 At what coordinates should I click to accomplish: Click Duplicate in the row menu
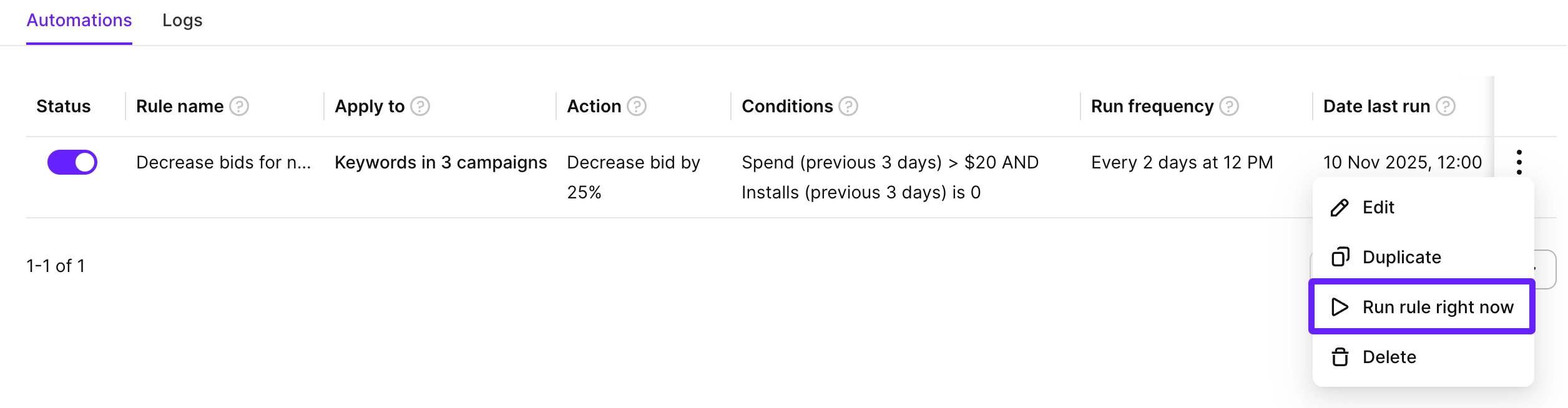pyautogui.click(x=1402, y=257)
